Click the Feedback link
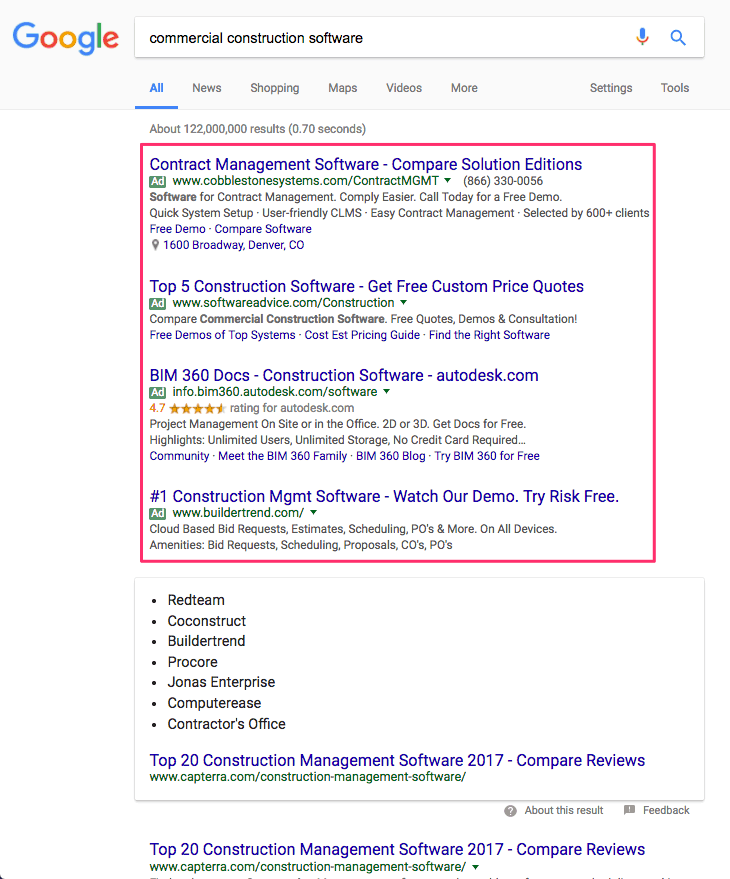The image size is (730, 879). point(666,810)
